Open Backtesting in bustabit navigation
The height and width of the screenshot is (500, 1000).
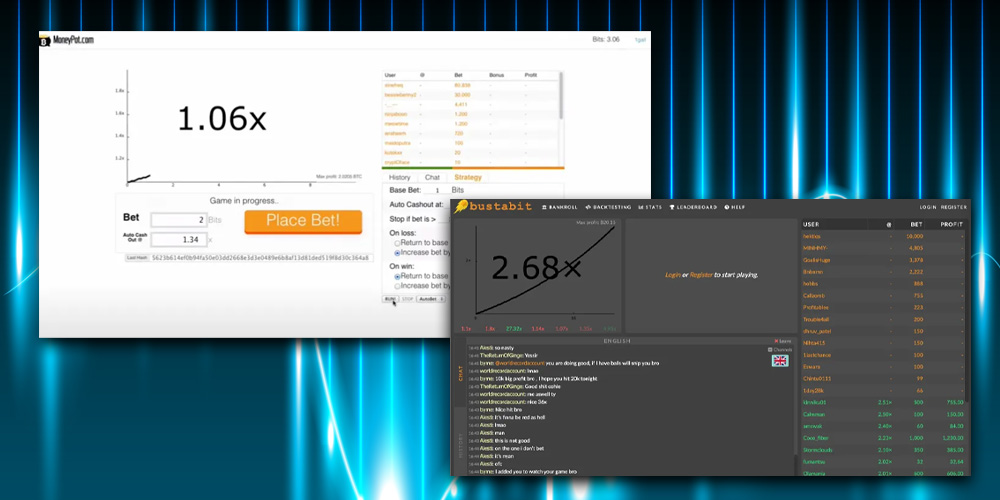(x=608, y=207)
